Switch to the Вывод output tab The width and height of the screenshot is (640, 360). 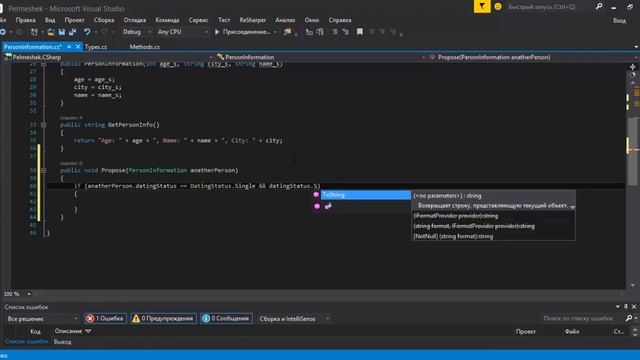(62, 342)
